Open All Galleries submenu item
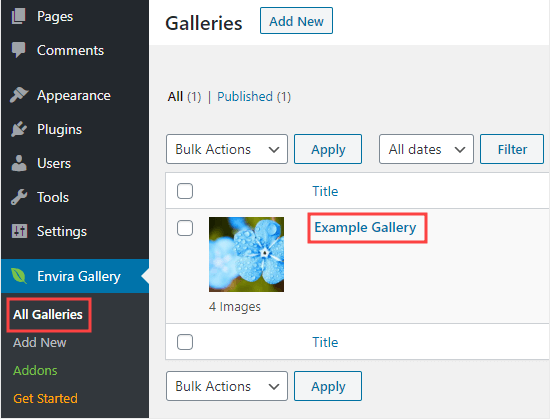 [48, 314]
